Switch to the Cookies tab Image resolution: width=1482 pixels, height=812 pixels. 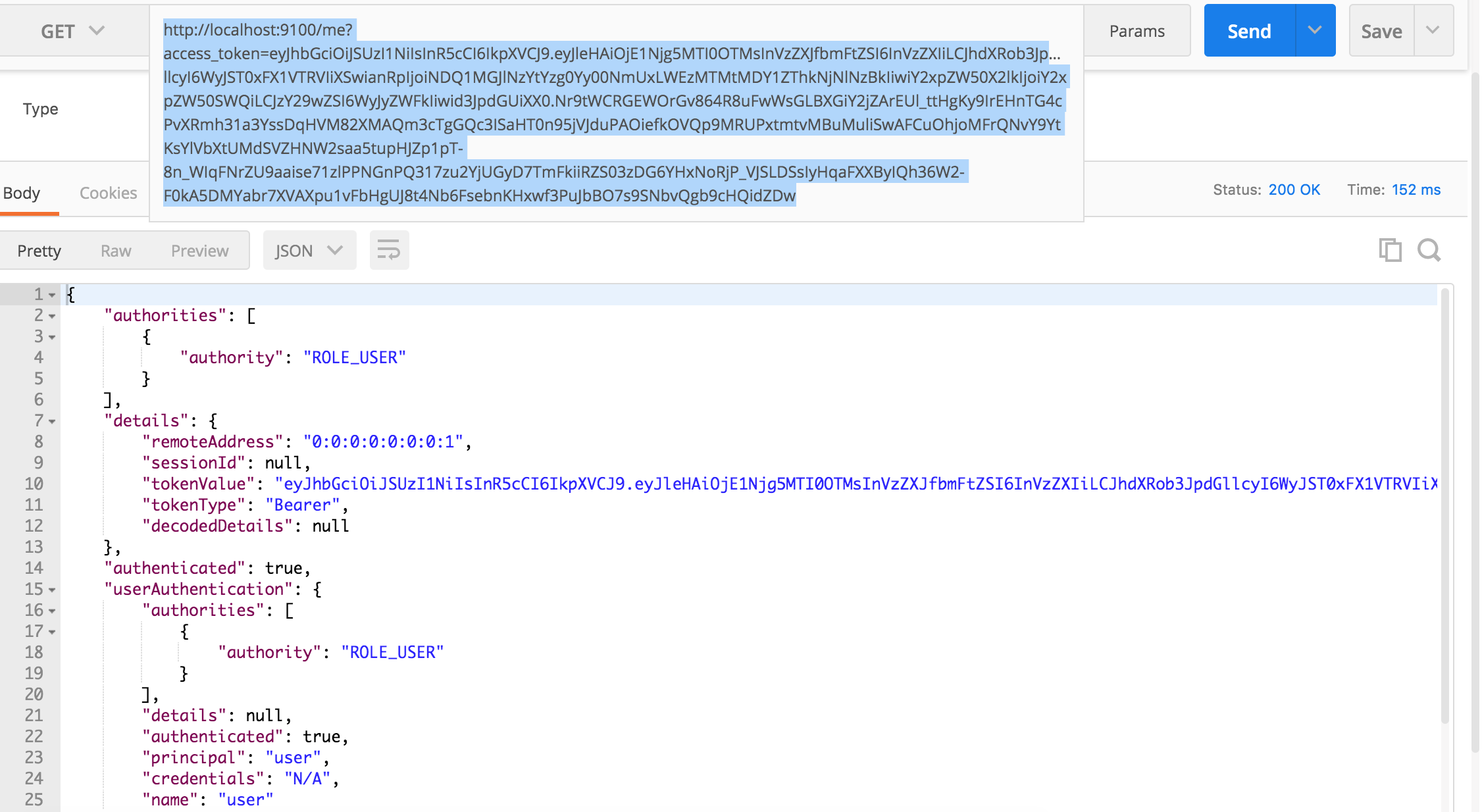click(x=108, y=193)
